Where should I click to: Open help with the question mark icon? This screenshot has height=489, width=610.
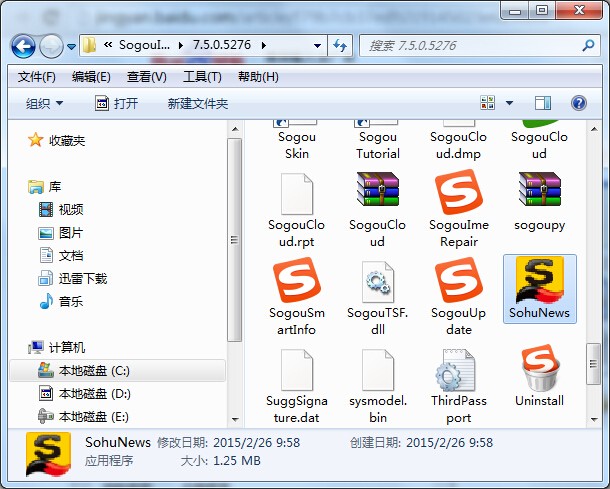tap(578, 103)
